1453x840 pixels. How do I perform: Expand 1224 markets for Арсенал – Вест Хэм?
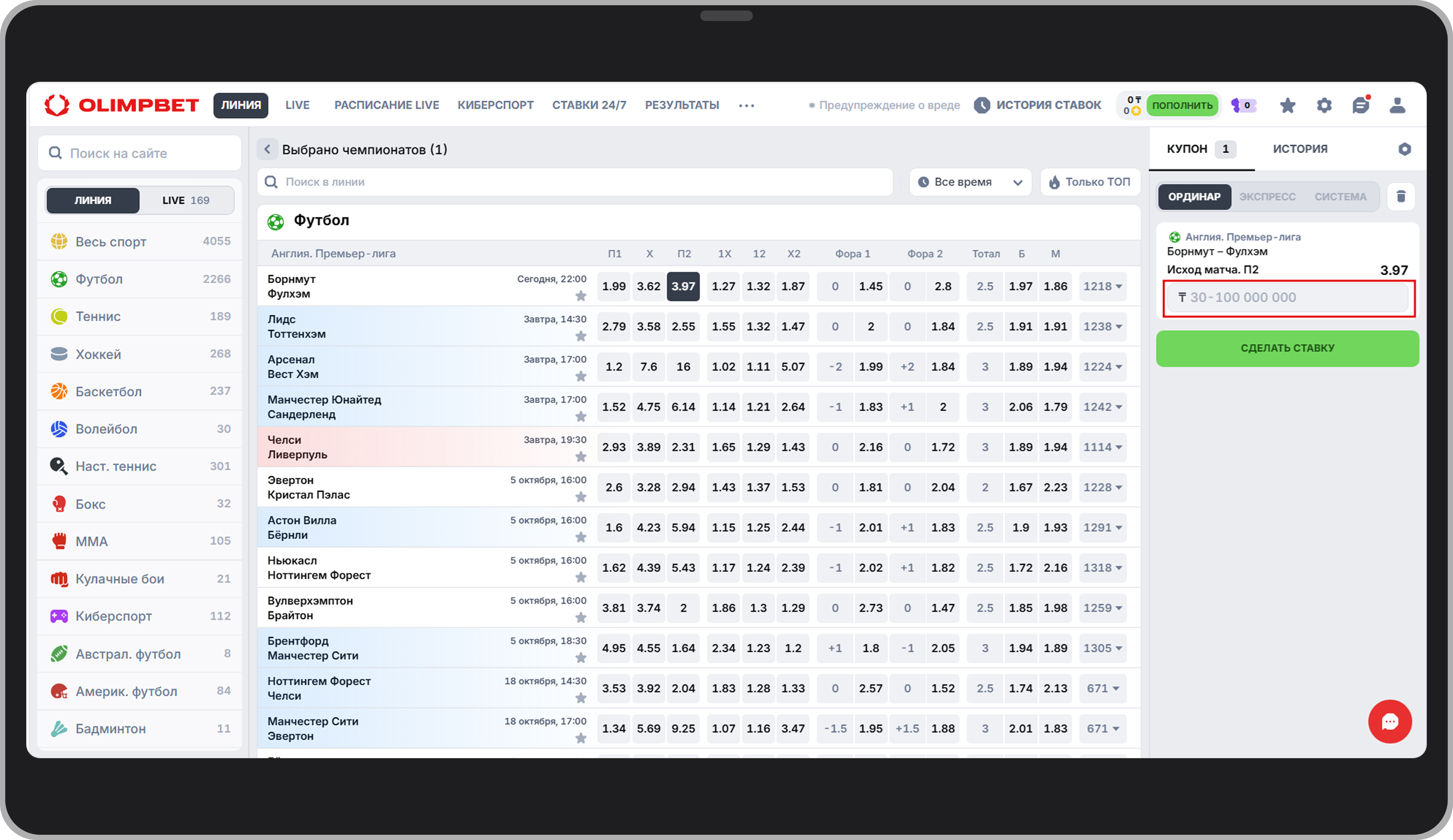coord(1102,367)
